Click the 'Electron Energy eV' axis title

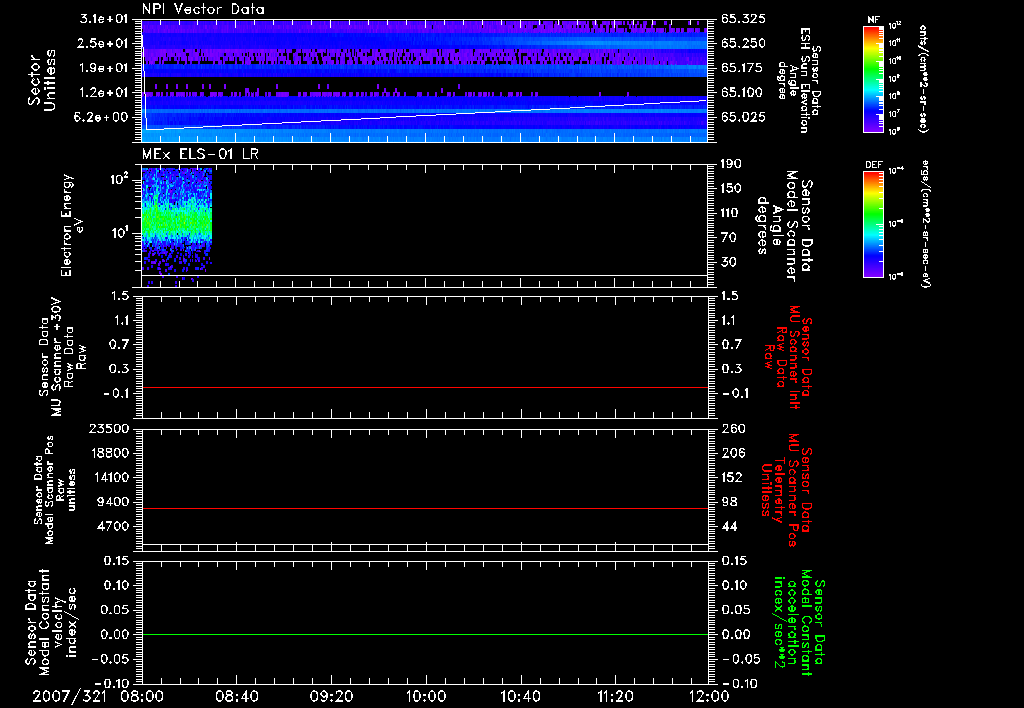pyautogui.click(x=72, y=225)
